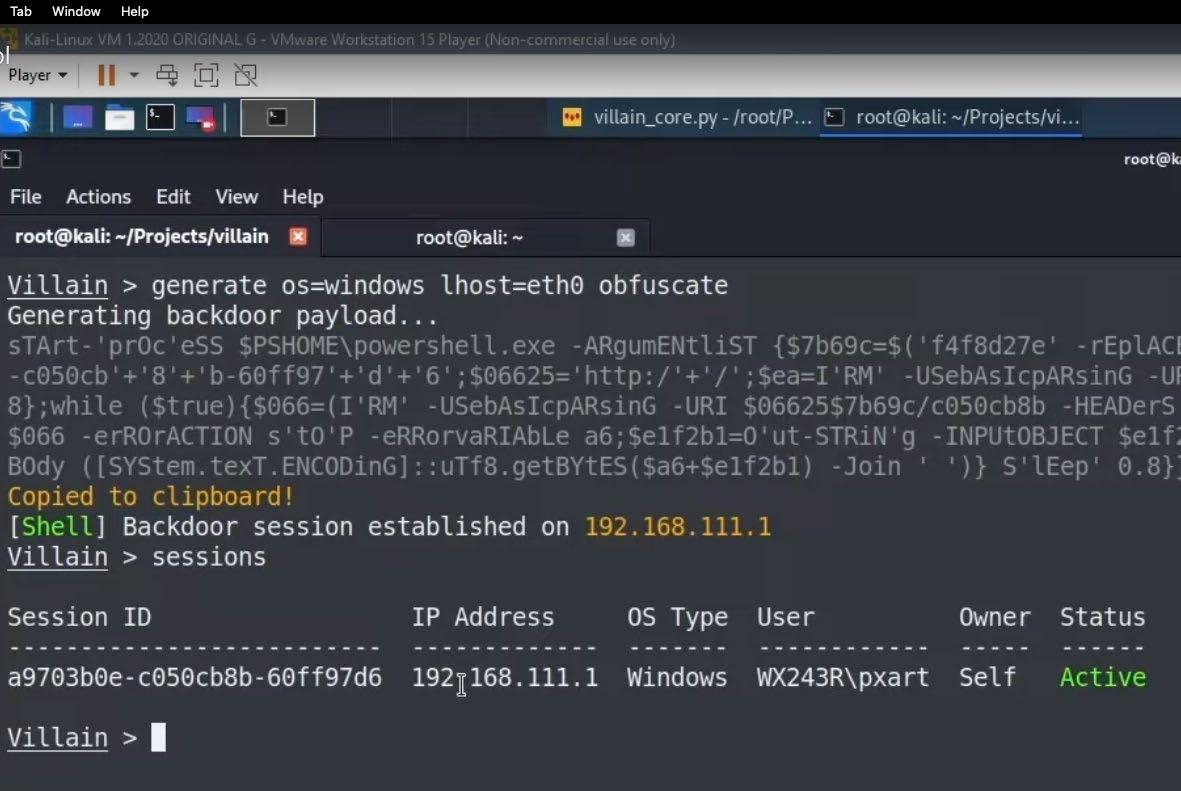The height and width of the screenshot is (791, 1181).
Task: Click the Copied to clipboard! message
Action: point(151,496)
